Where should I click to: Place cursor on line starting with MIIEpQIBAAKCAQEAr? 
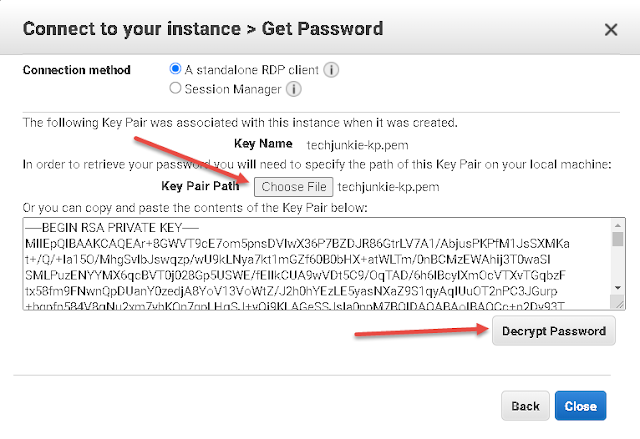click(x=297, y=244)
